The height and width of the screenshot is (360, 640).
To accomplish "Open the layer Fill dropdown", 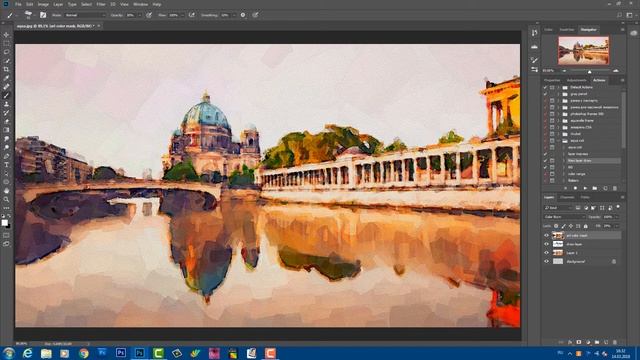I will [x=616, y=226].
